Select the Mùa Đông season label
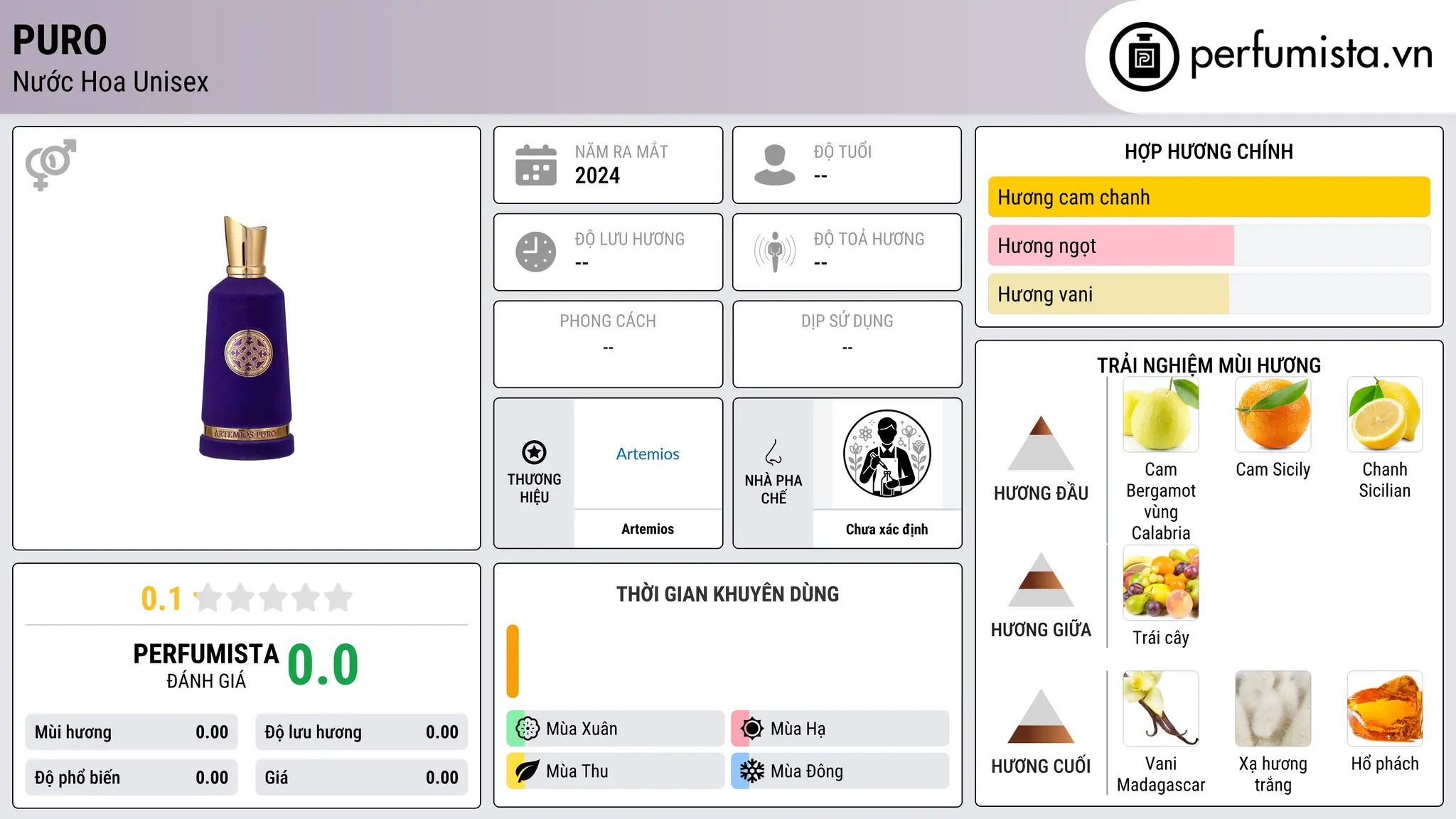The image size is (1456, 819). [807, 771]
